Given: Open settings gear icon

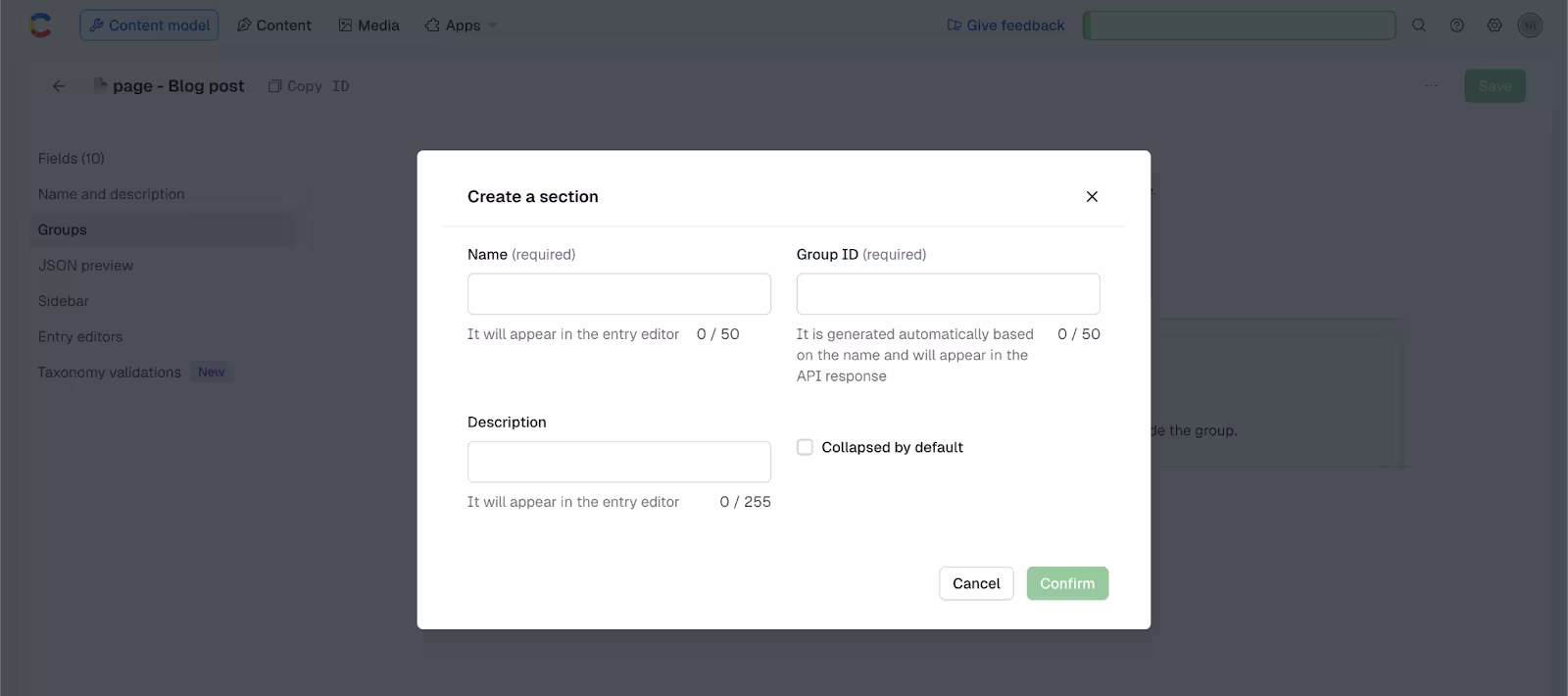Looking at the screenshot, I should [1494, 25].
